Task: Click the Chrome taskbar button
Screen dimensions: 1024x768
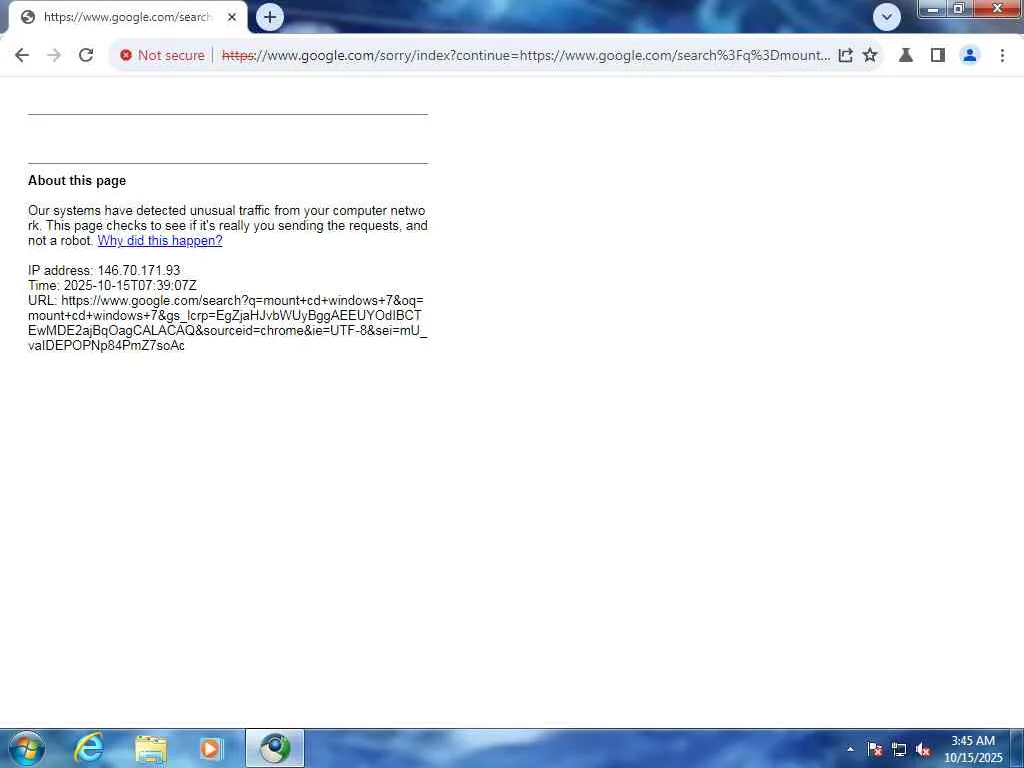Action: 275,748
